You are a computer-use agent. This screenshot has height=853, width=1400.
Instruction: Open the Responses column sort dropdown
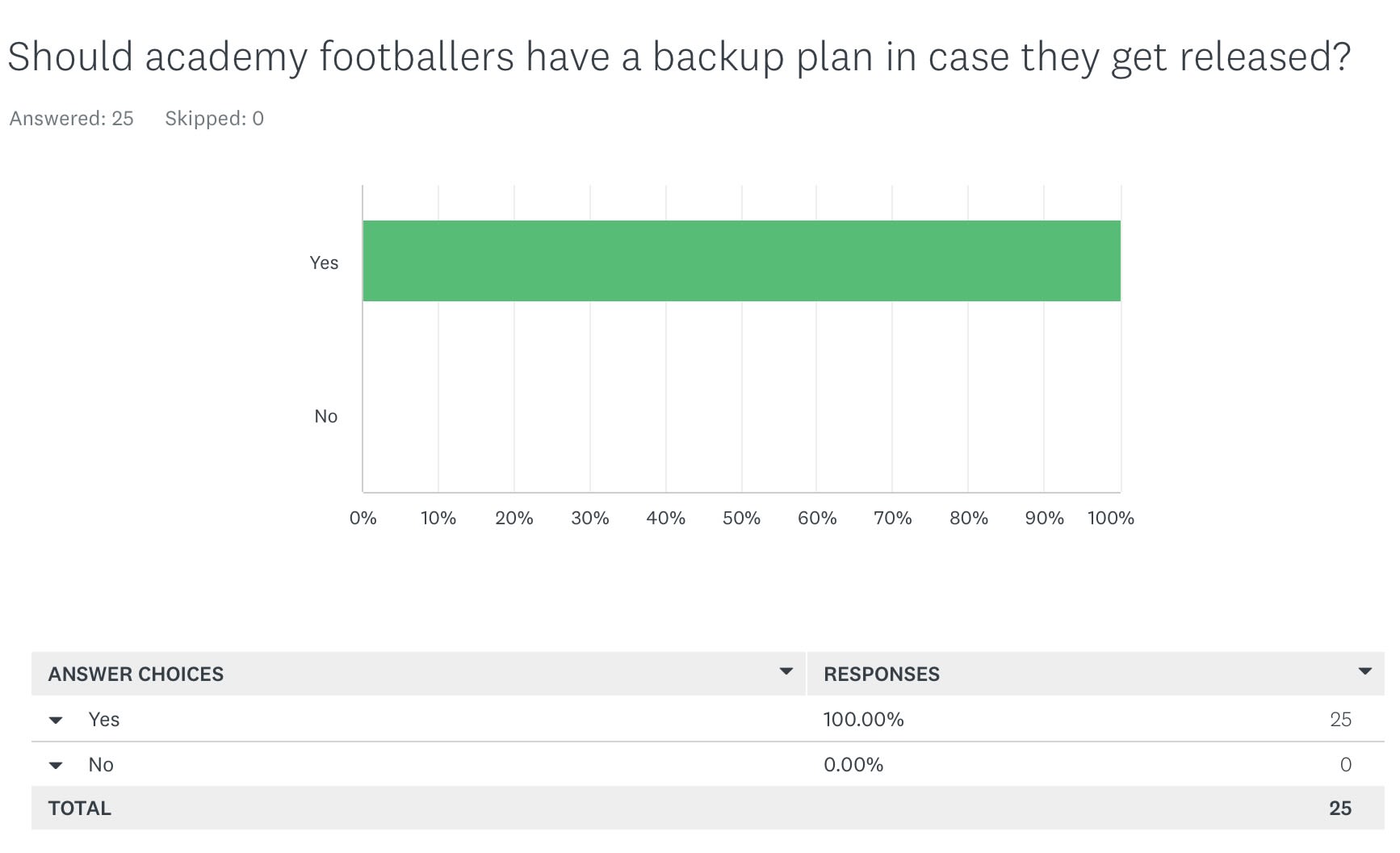pyautogui.click(x=1364, y=671)
